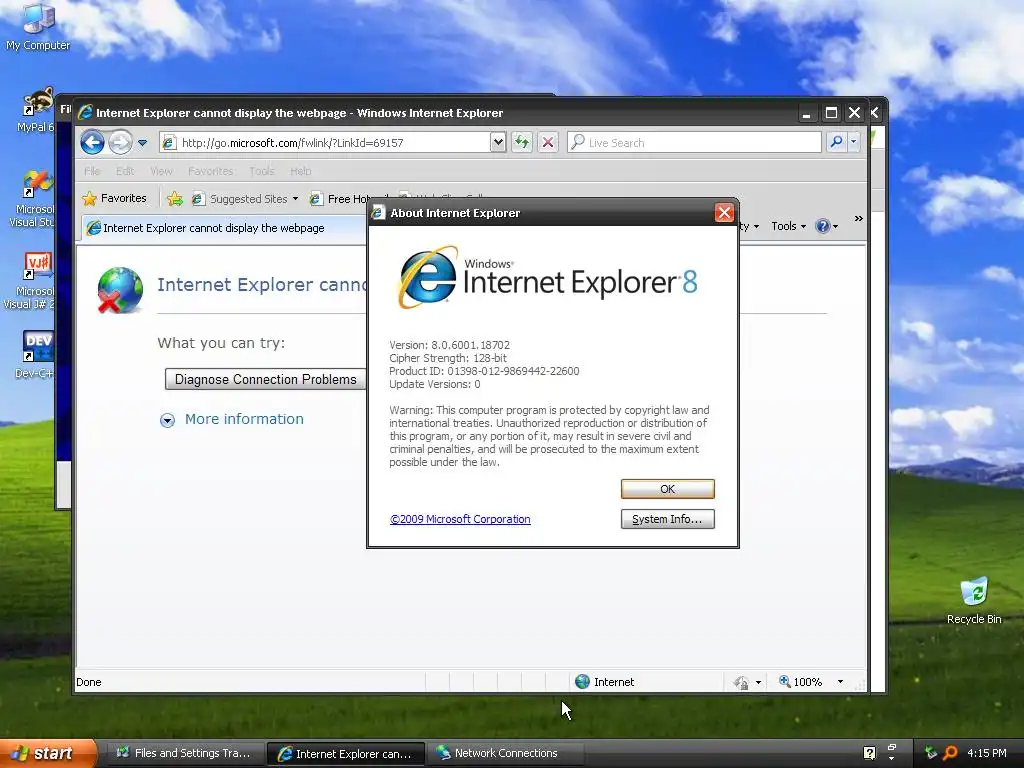Click the Favorites star button
The width and height of the screenshot is (1024, 768).
point(114,198)
